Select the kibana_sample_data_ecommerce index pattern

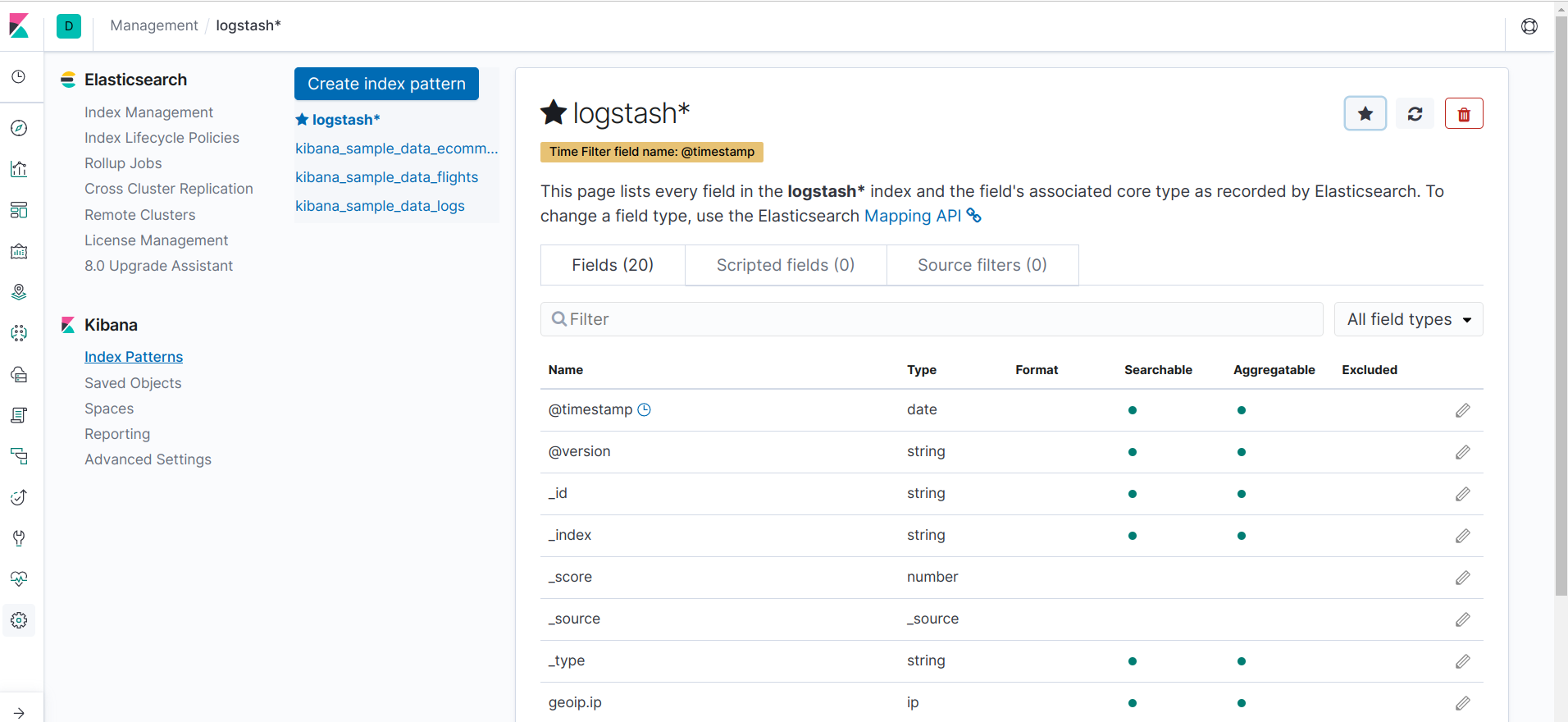pyautogui.click(x=397, y=149)
